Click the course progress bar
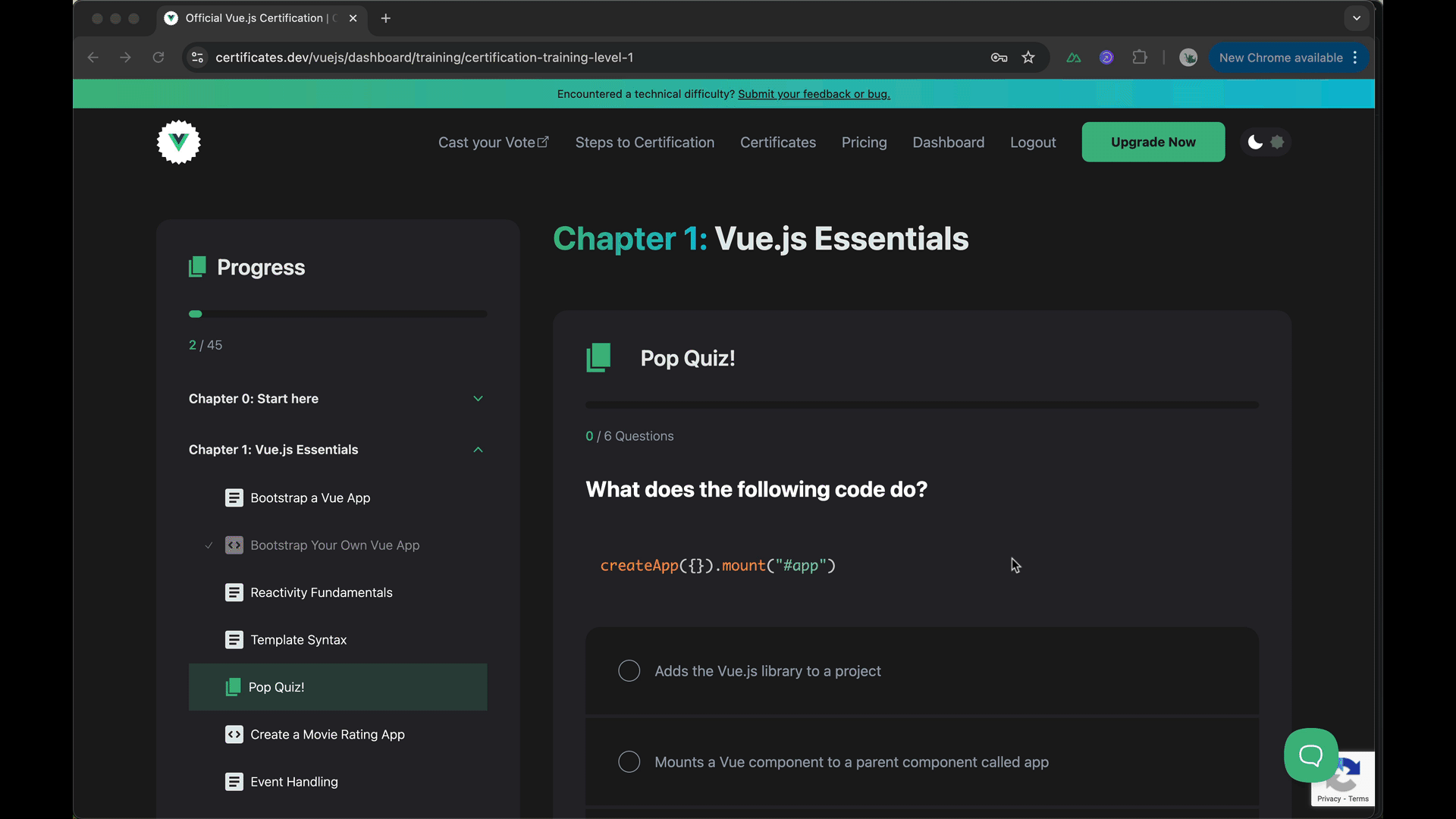This screenshot has width=1456, height=819. (337, 314)
